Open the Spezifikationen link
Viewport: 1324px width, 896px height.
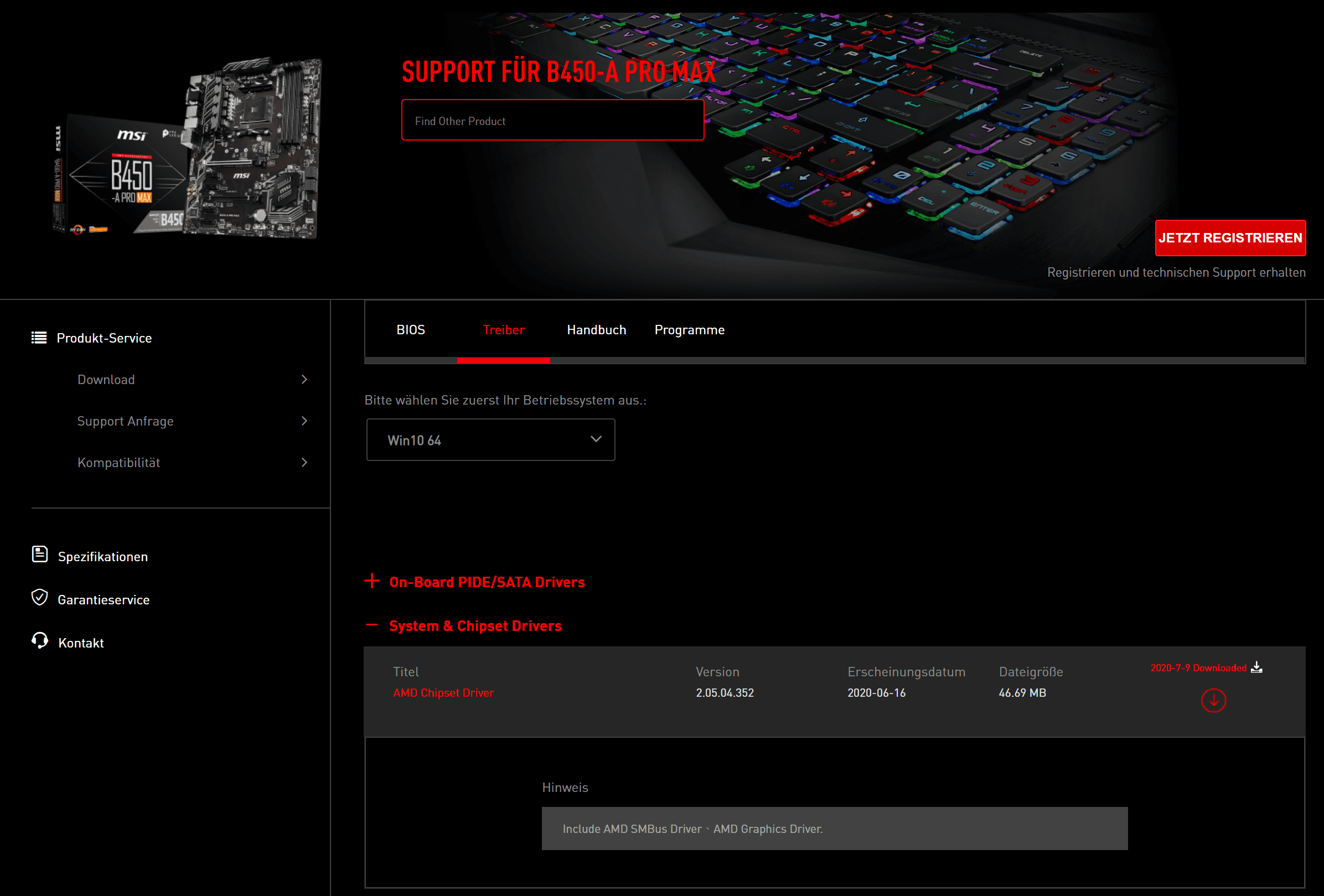point(102,557)
